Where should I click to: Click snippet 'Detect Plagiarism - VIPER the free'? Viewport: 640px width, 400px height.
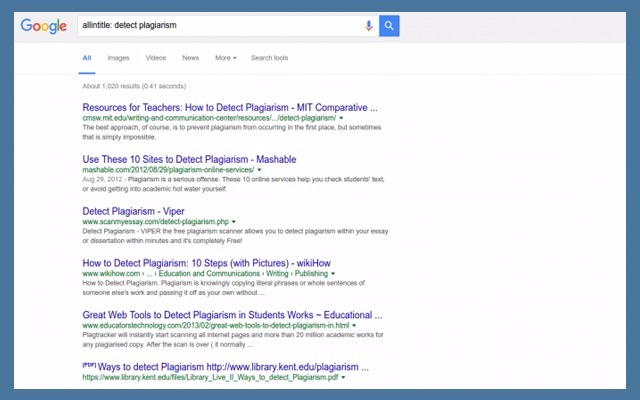coord(235,236)
